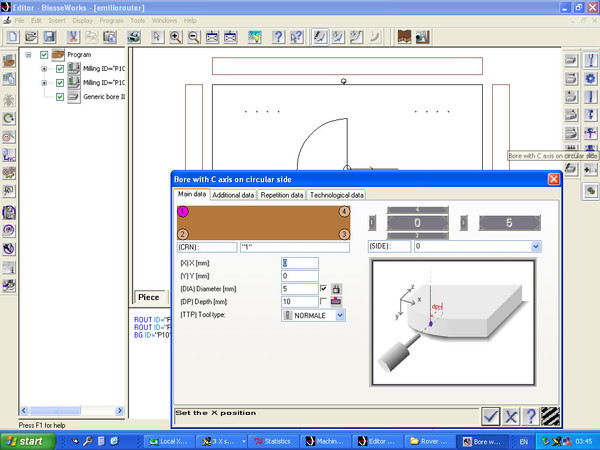Click the wooden panel toolbar icon
Viewport: 600px width, 450px height.
tap(404, 37)
